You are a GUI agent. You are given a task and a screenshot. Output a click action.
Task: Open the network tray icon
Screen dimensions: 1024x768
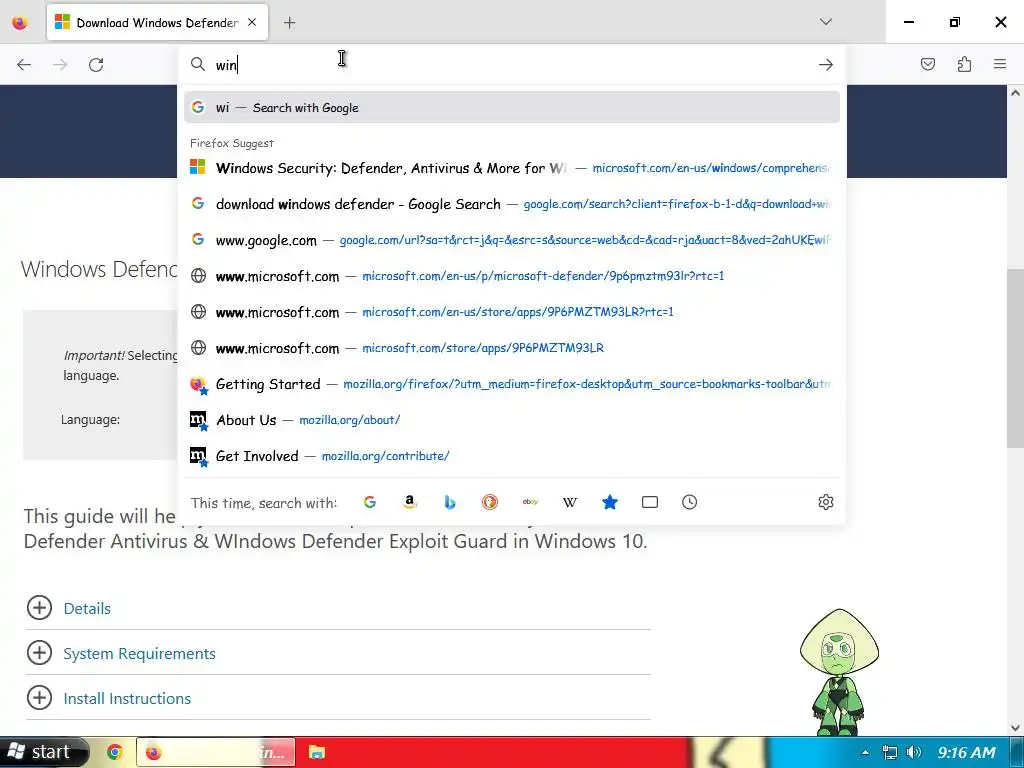tap(889, 752)
